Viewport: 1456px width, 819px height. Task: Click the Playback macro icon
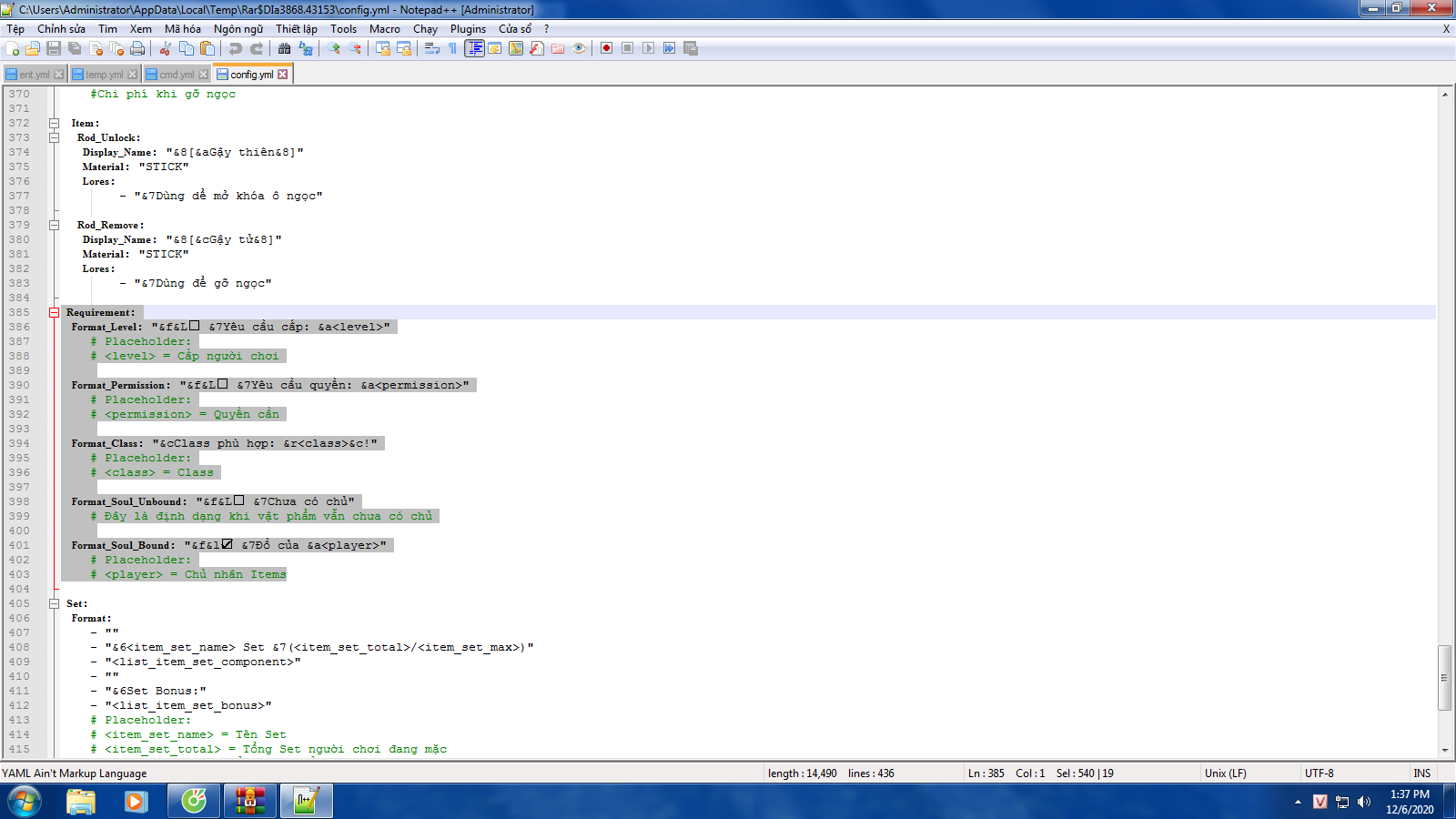pos(649,48)
